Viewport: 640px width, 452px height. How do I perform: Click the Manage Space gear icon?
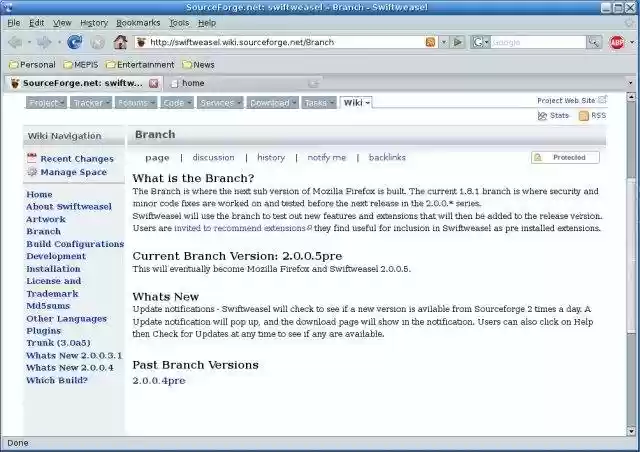(x=32, y=172)
